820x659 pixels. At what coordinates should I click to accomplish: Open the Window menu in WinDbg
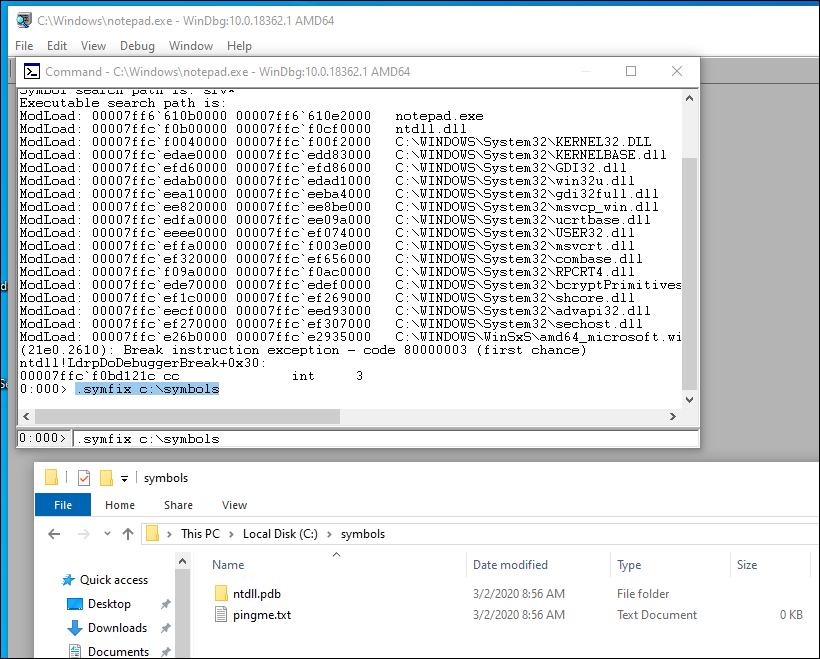(190, 46)
